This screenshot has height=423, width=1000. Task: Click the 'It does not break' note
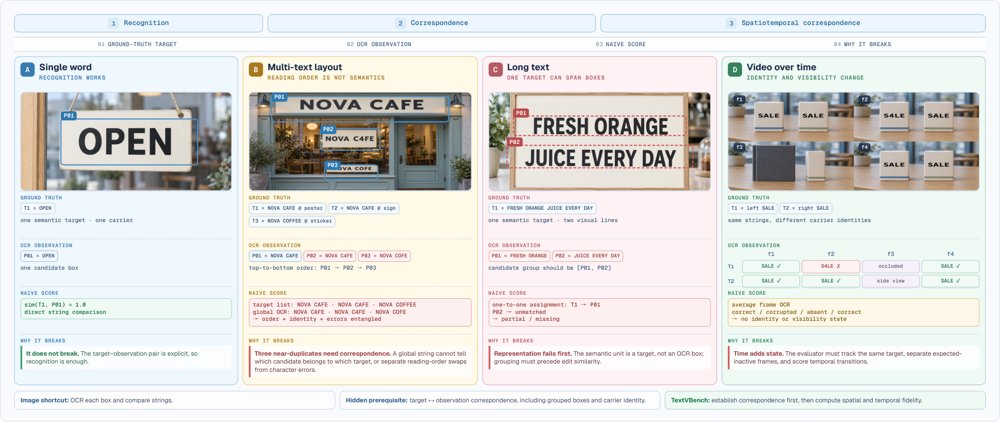tap(126, 357)
